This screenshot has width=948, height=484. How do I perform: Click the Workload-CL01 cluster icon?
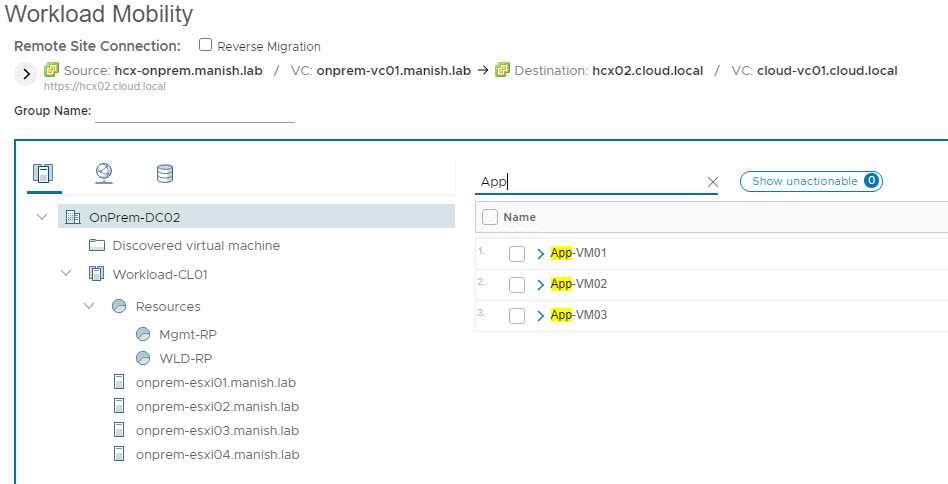click(97, 274)
